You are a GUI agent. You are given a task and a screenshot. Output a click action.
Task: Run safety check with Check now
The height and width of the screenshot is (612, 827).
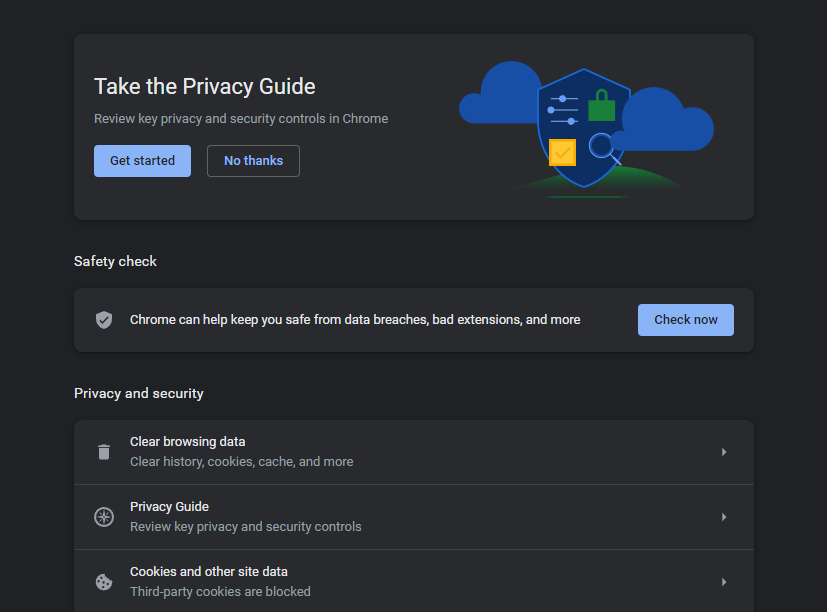685,320
